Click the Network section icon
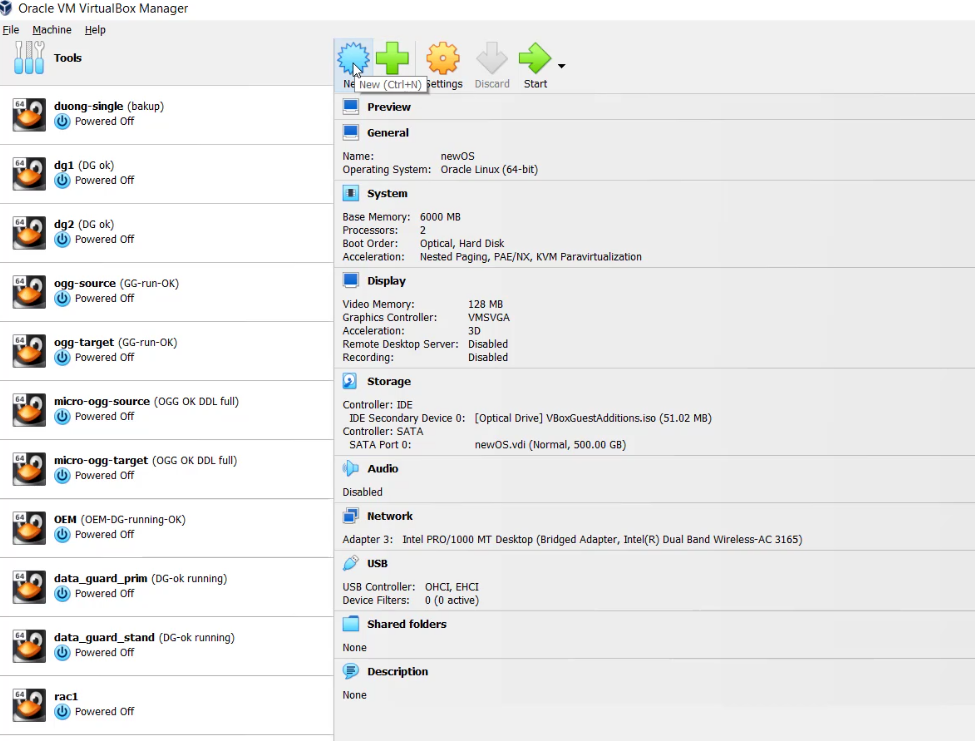 pos(350,516)
